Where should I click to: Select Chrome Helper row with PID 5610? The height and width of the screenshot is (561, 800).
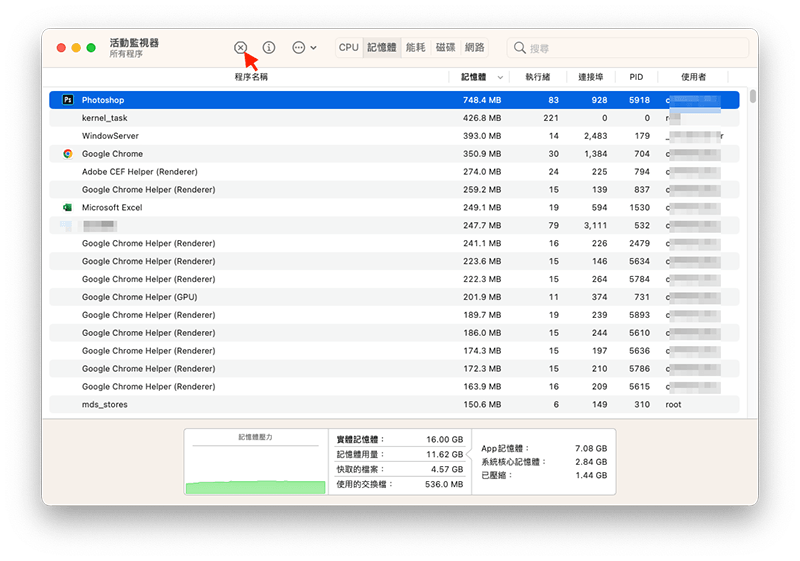pyautogui.click(x=394, y=333)
